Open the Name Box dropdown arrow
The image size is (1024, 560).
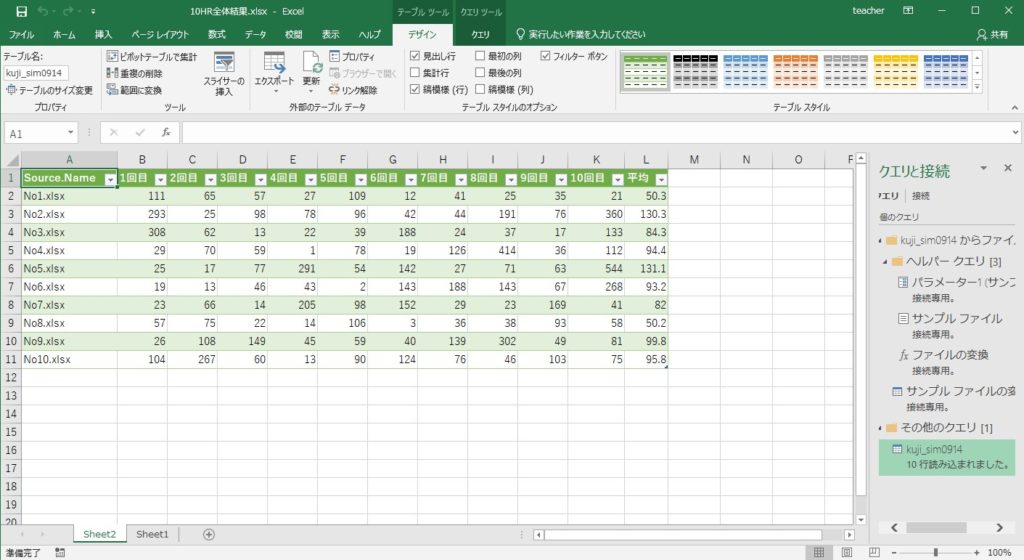(x=71, y=132)
